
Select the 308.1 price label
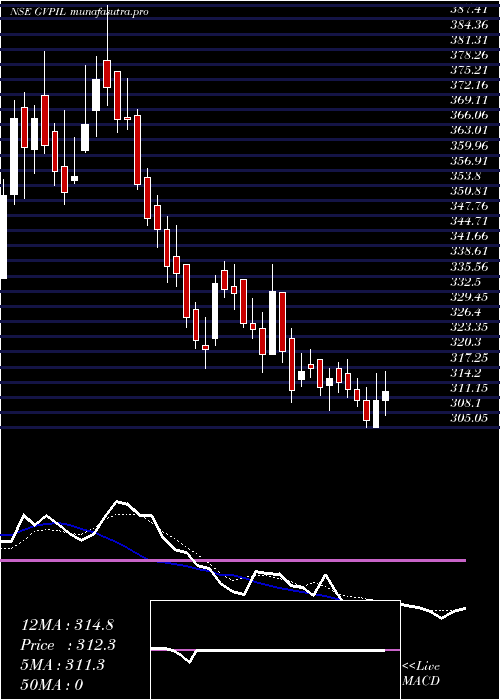464,404
